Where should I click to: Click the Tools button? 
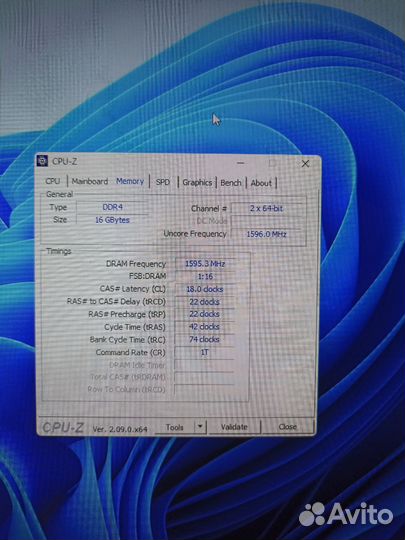(x=175, y=427)
